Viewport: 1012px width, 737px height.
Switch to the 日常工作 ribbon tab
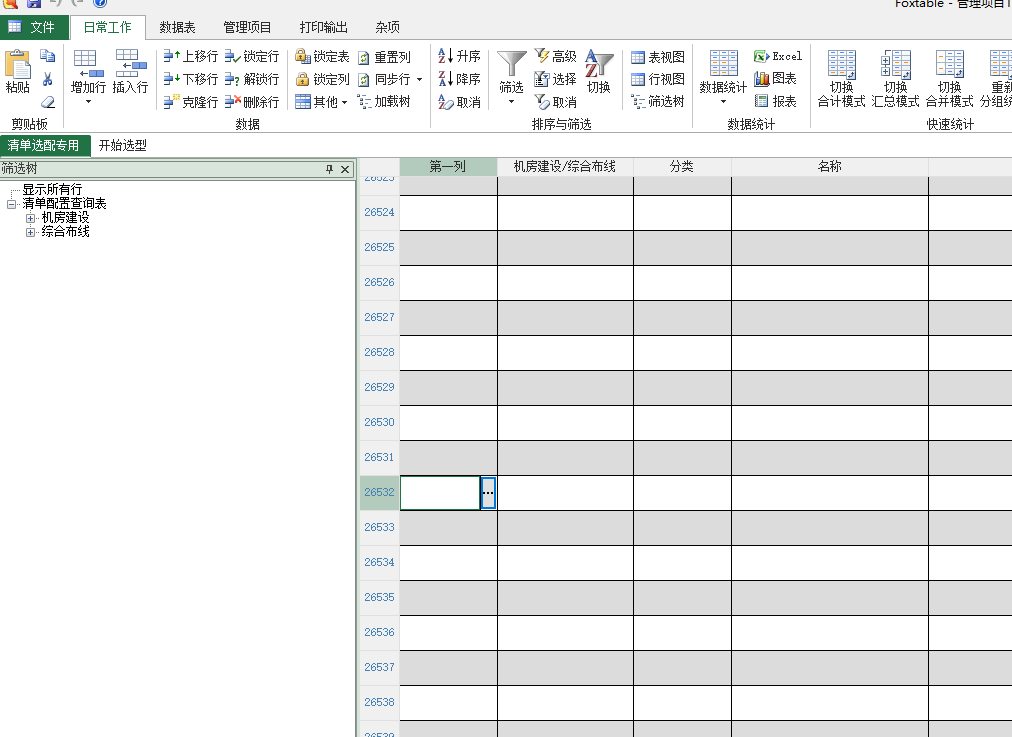pyautogui.click(x=107, y=27)
